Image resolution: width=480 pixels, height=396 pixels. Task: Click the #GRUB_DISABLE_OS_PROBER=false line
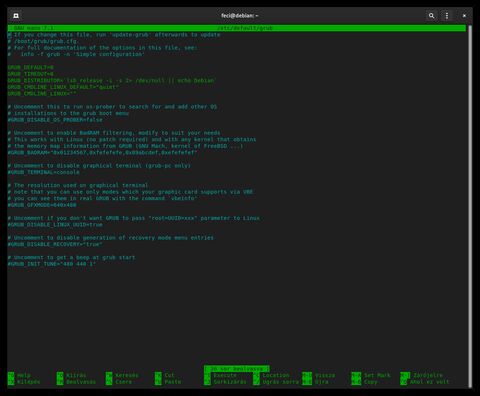click(55, 120)
